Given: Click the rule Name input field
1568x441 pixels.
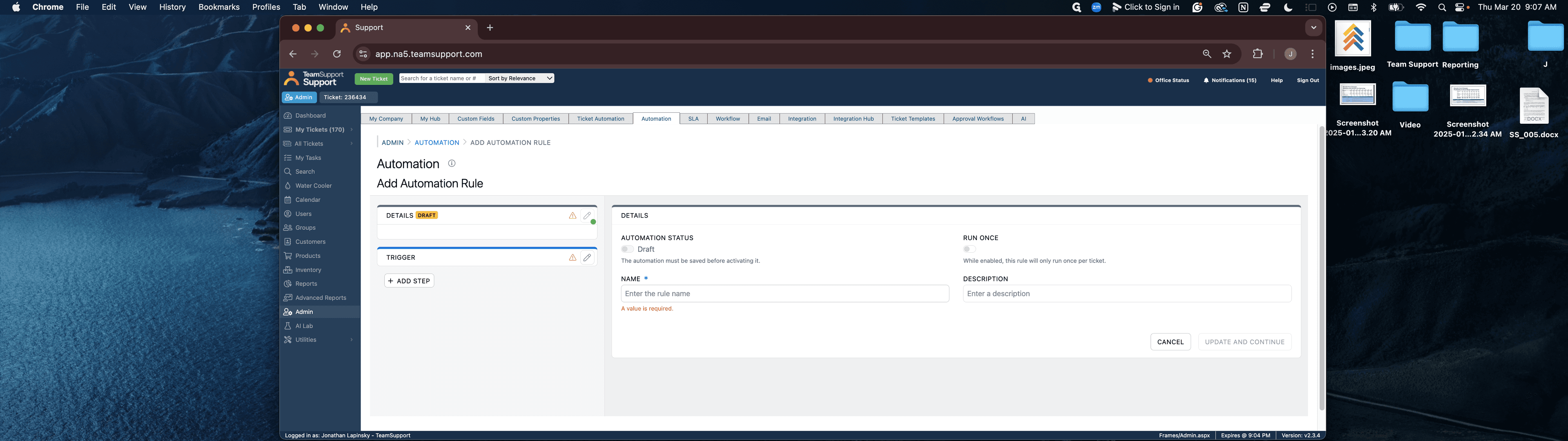Looking at the screenshot, I should click(x=784, y=294).
